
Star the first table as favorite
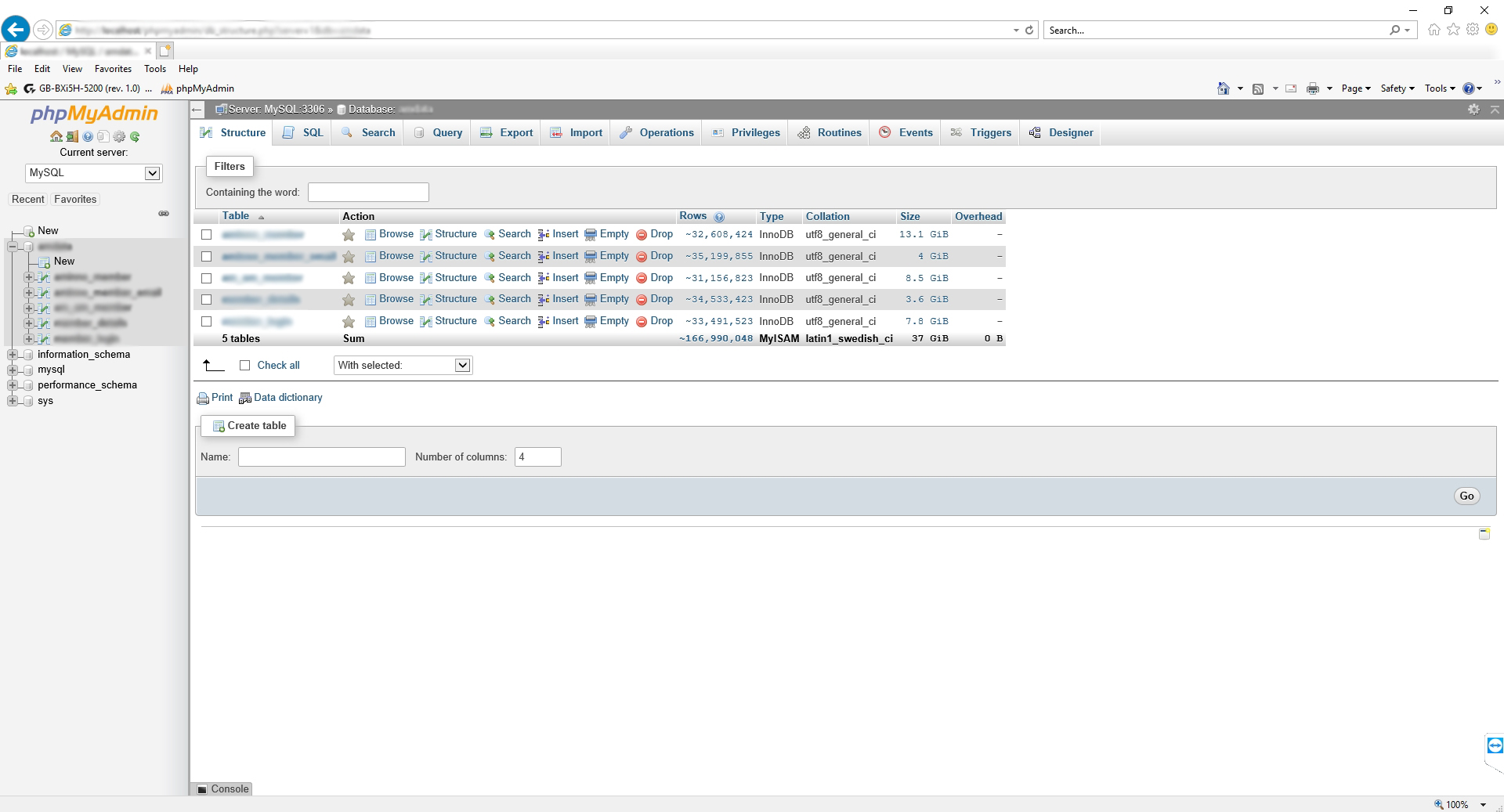[348, 234]
